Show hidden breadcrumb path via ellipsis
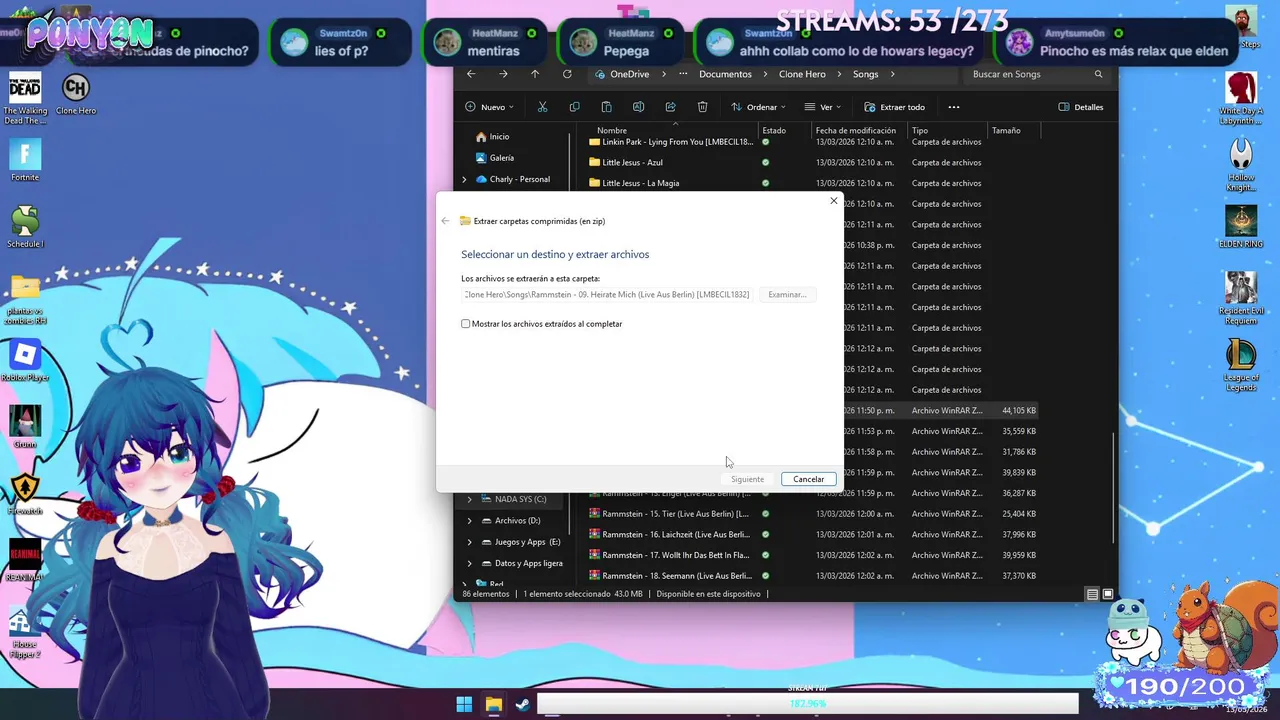 pyautogui.click(x=683, y=74)
